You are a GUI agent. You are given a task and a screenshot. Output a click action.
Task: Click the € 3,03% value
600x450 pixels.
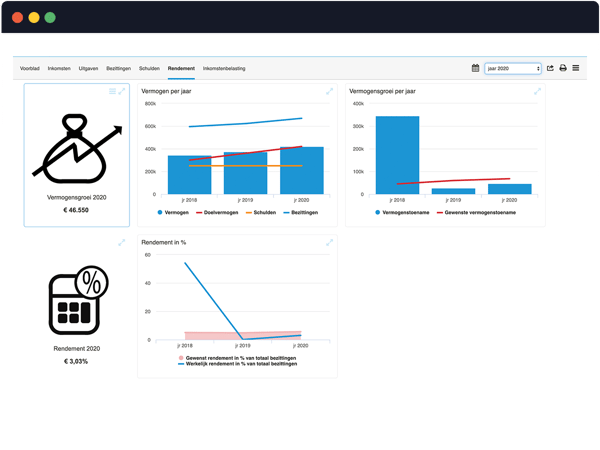76,361
